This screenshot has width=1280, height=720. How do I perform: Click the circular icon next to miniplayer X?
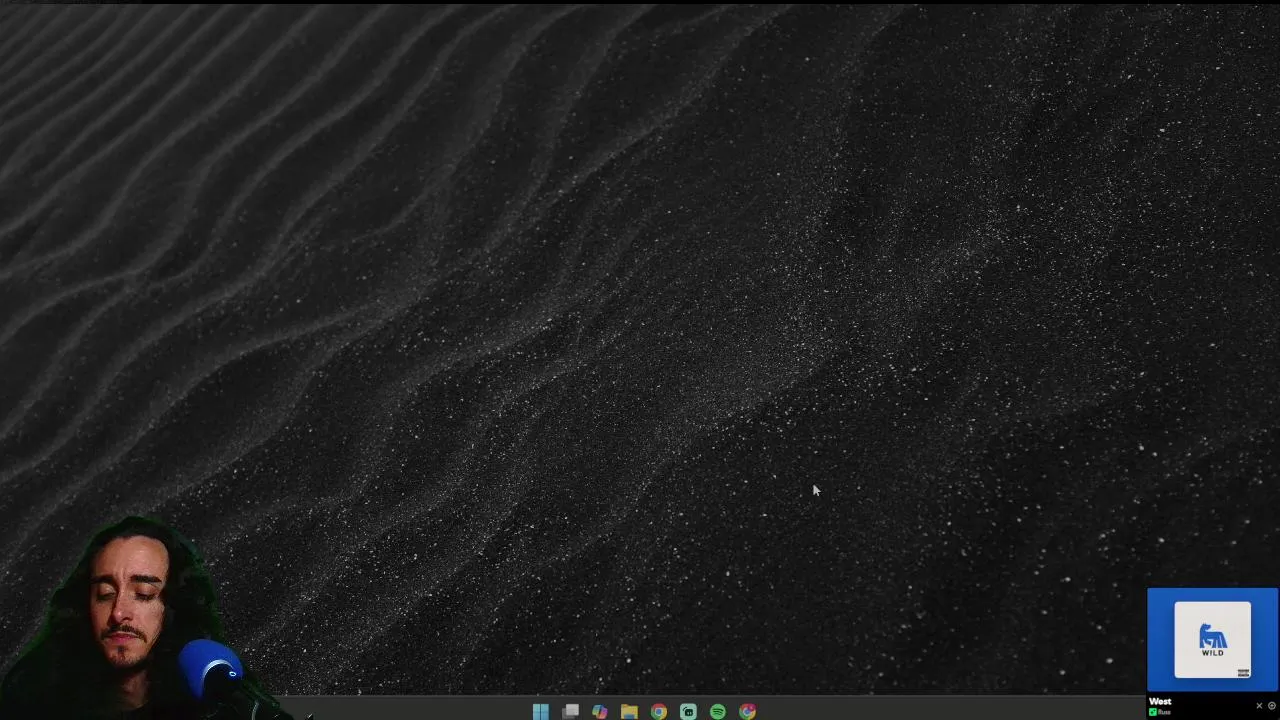(x=1272, y=706)
